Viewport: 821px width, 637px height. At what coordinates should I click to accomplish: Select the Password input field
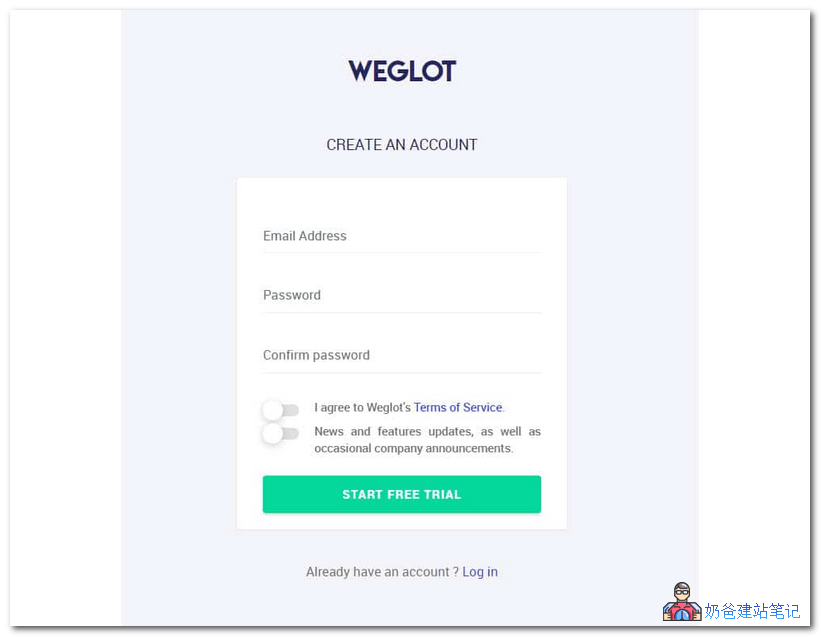(x=402, y=295)
